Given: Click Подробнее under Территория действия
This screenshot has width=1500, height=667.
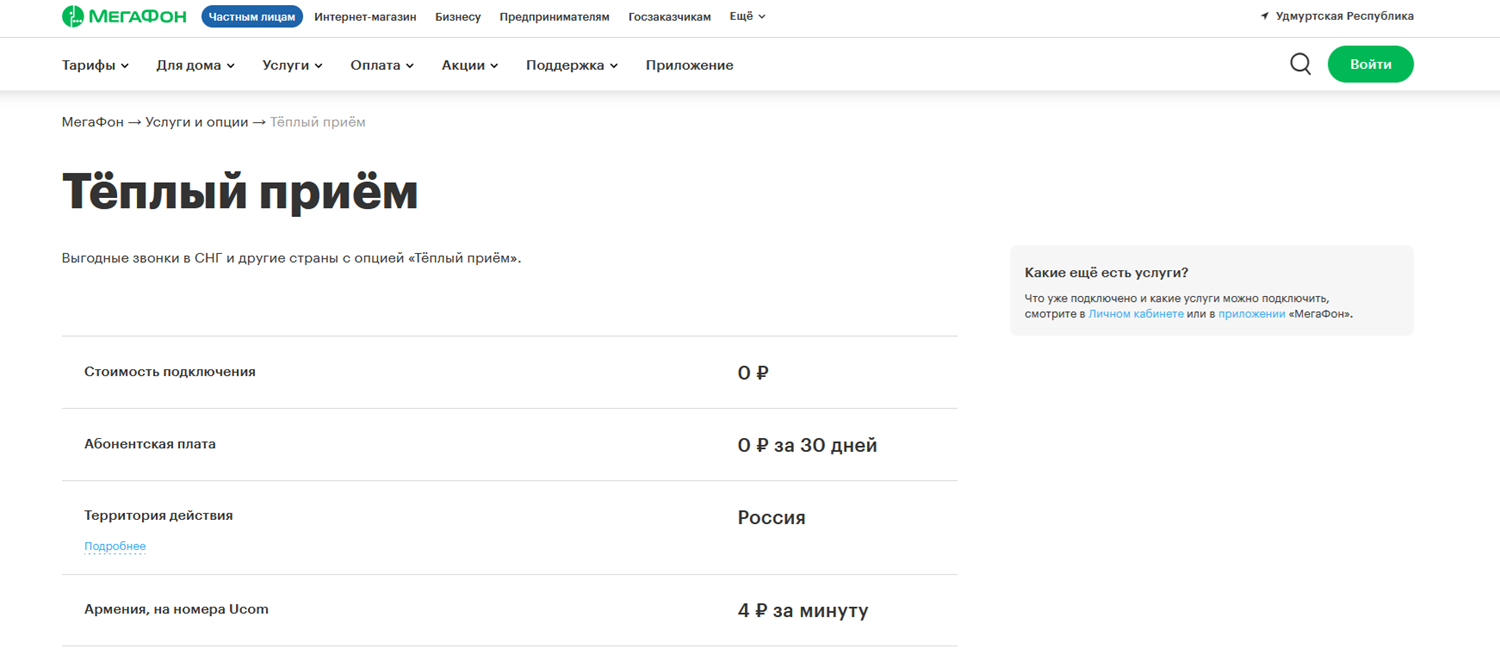Looking at the screenshot, I should point(115,546).
